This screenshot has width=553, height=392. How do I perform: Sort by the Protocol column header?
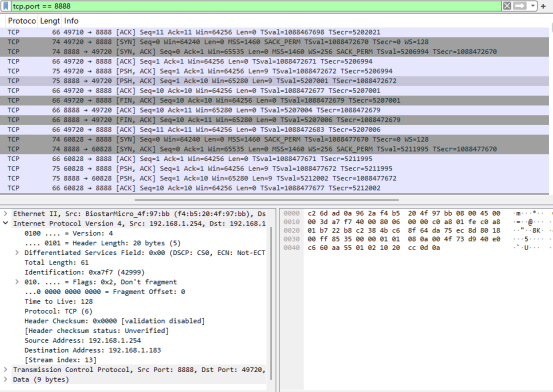pyautogui.click(x=22, y=21)
